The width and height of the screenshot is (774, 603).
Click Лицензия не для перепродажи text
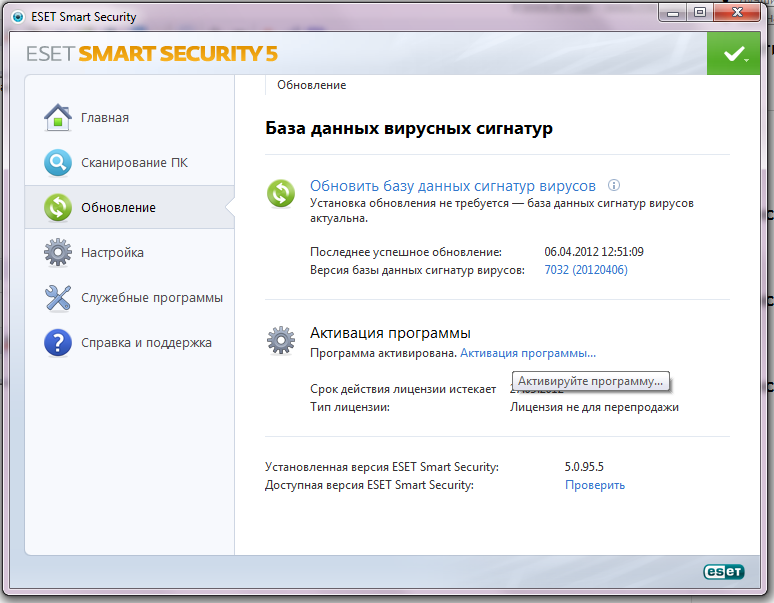(x=594, y=407)
